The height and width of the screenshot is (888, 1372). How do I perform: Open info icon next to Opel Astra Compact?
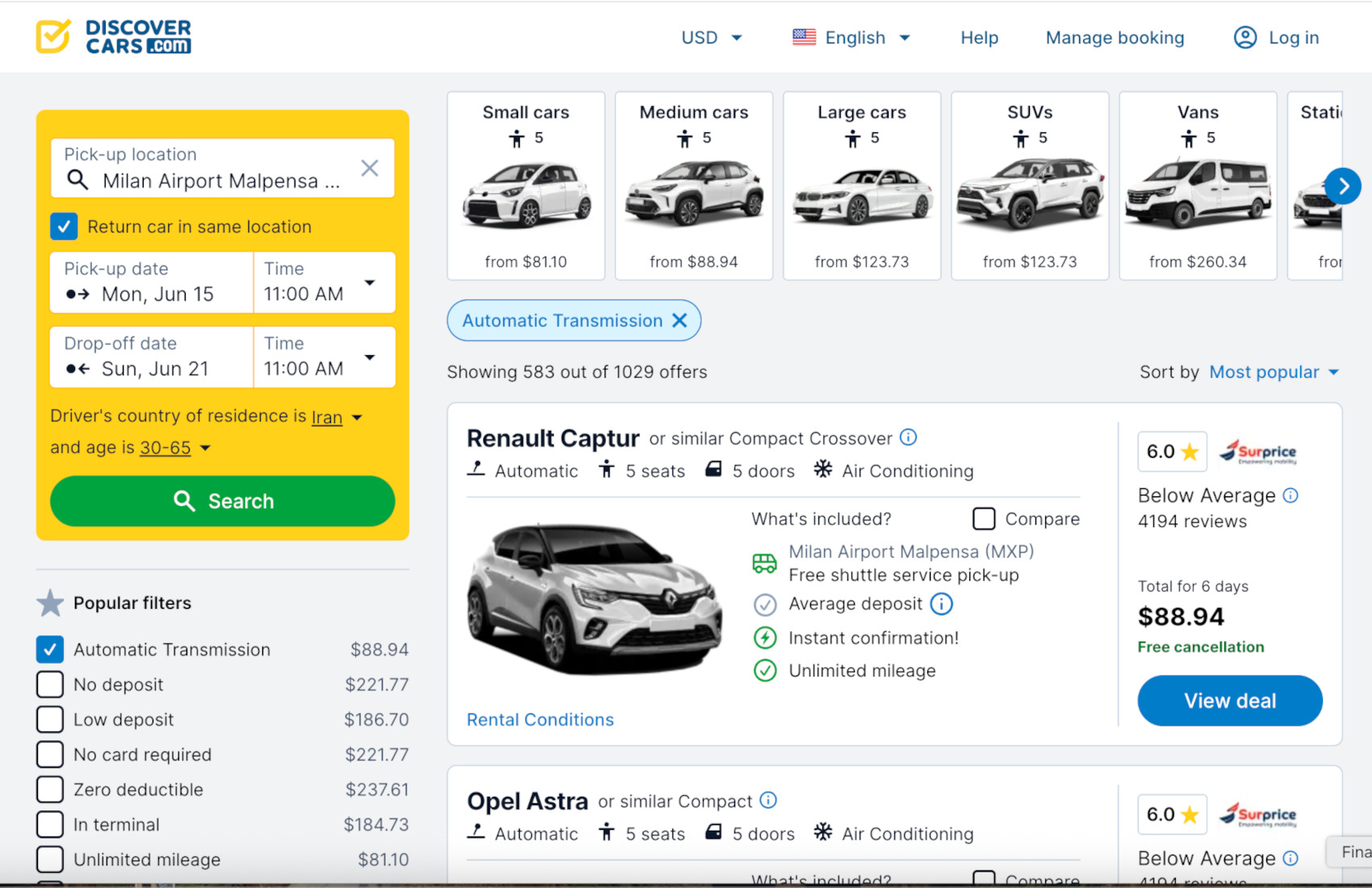[768, 800]
